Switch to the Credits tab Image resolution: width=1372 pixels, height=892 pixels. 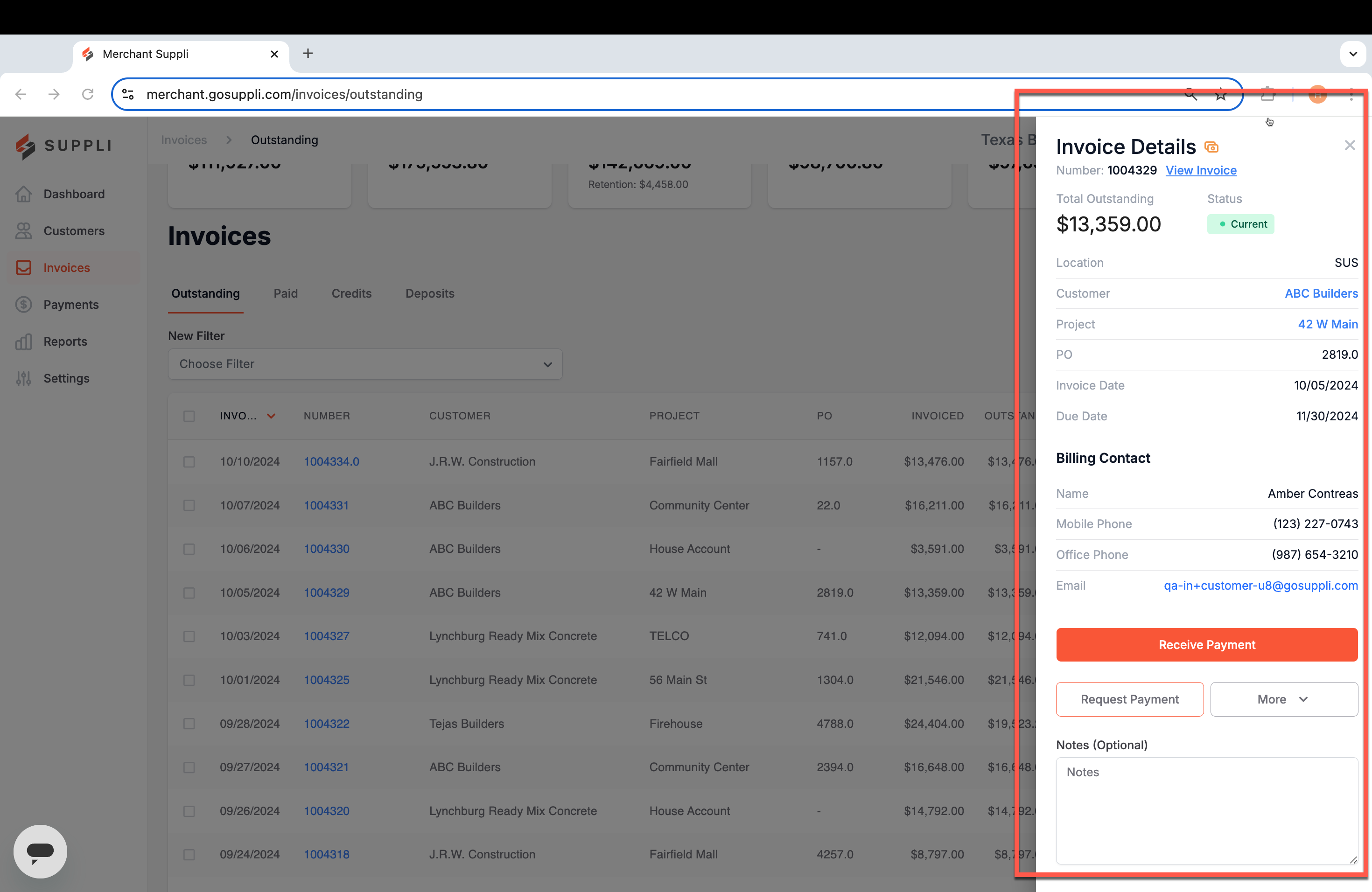[351, 293]
